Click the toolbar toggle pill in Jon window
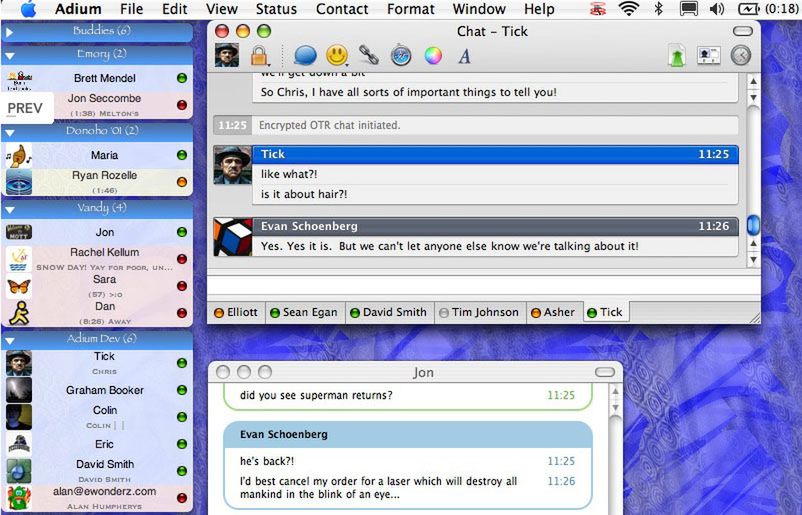This screenshot has height=515, width=802. (605, 372)
